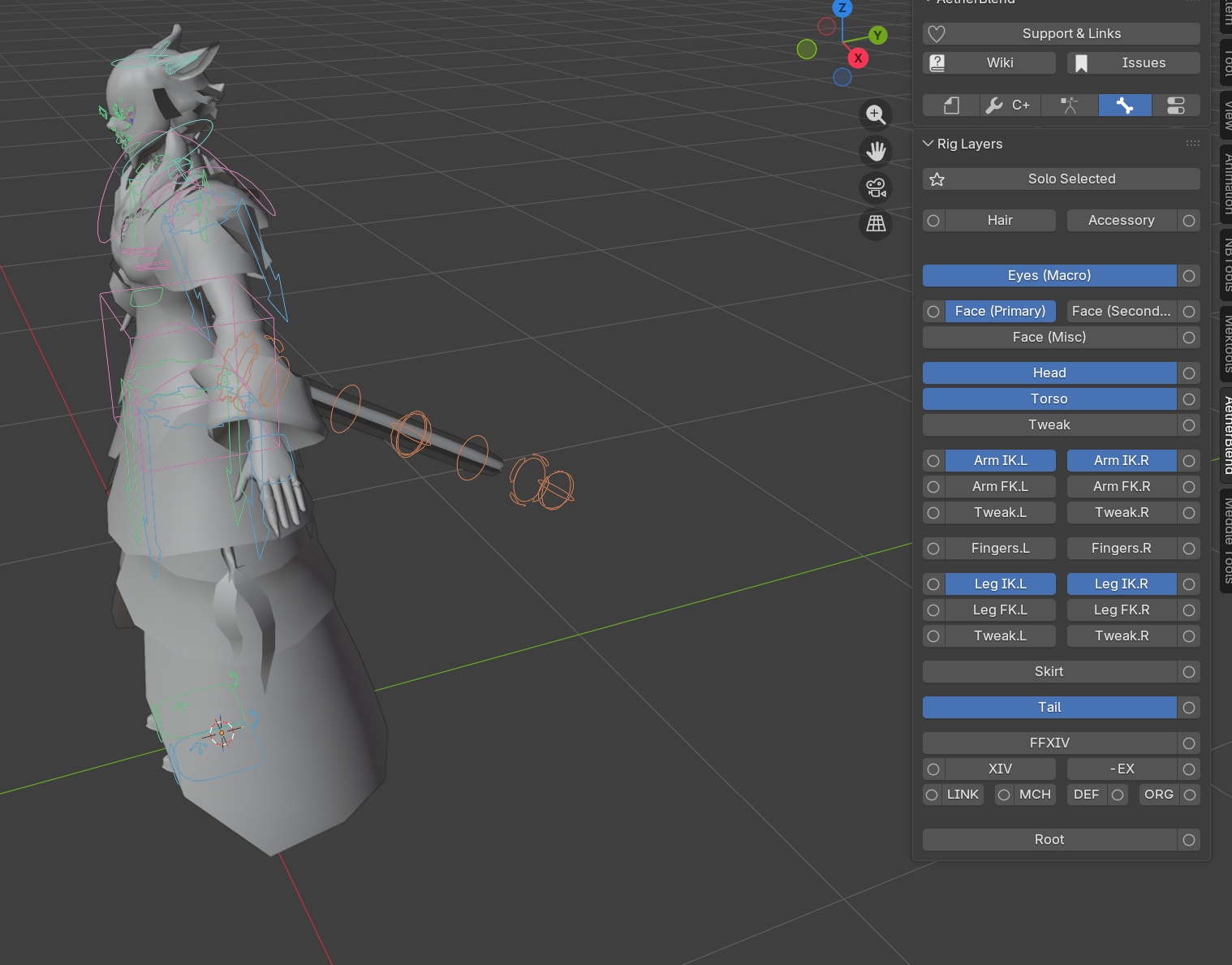Viewport: 1232px width, 965px height.
Task: Collapse the Rig Layers panel
Action: (x=928, y=144)
